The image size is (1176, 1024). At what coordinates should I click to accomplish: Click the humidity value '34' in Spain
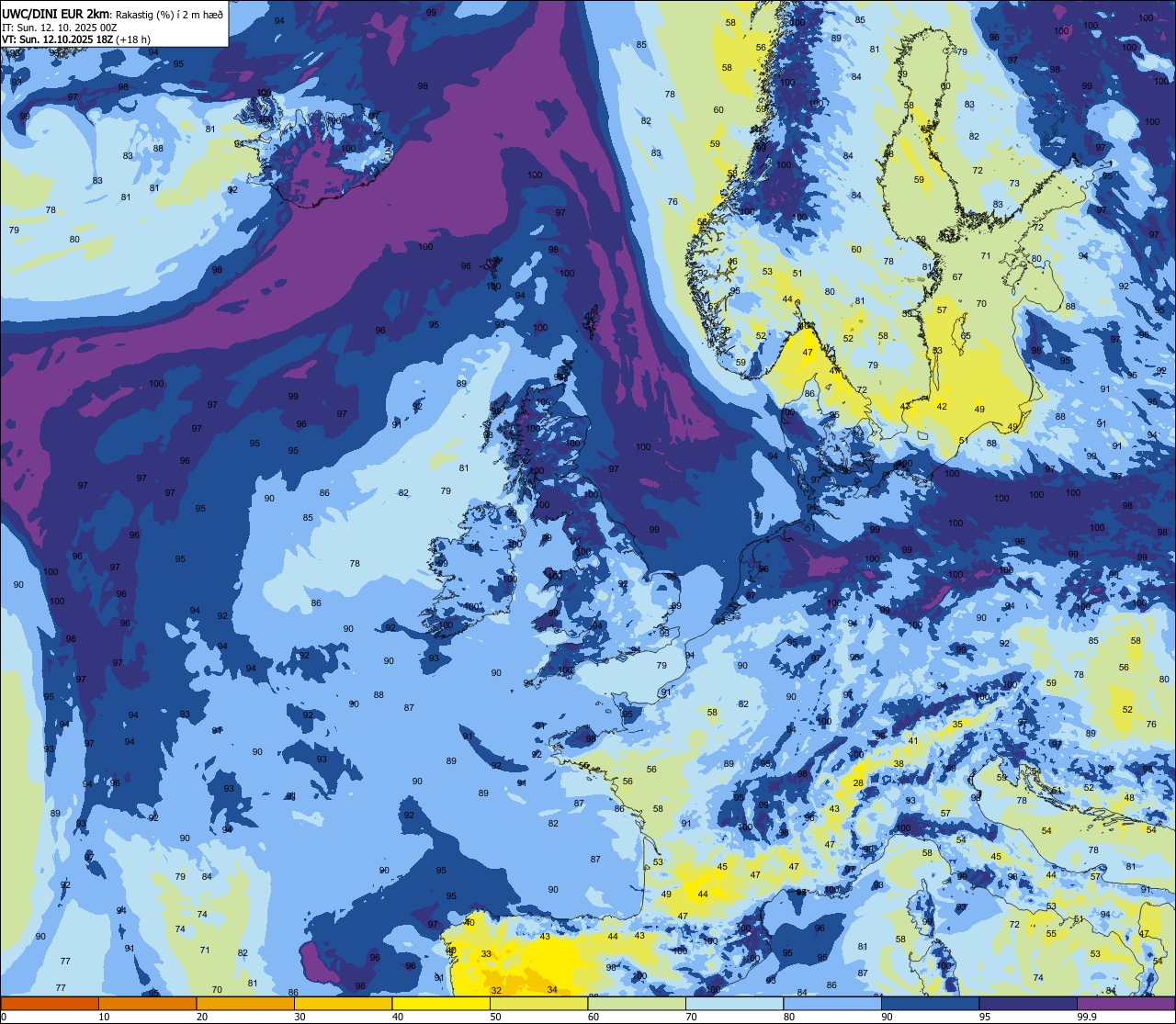point(552,989)
